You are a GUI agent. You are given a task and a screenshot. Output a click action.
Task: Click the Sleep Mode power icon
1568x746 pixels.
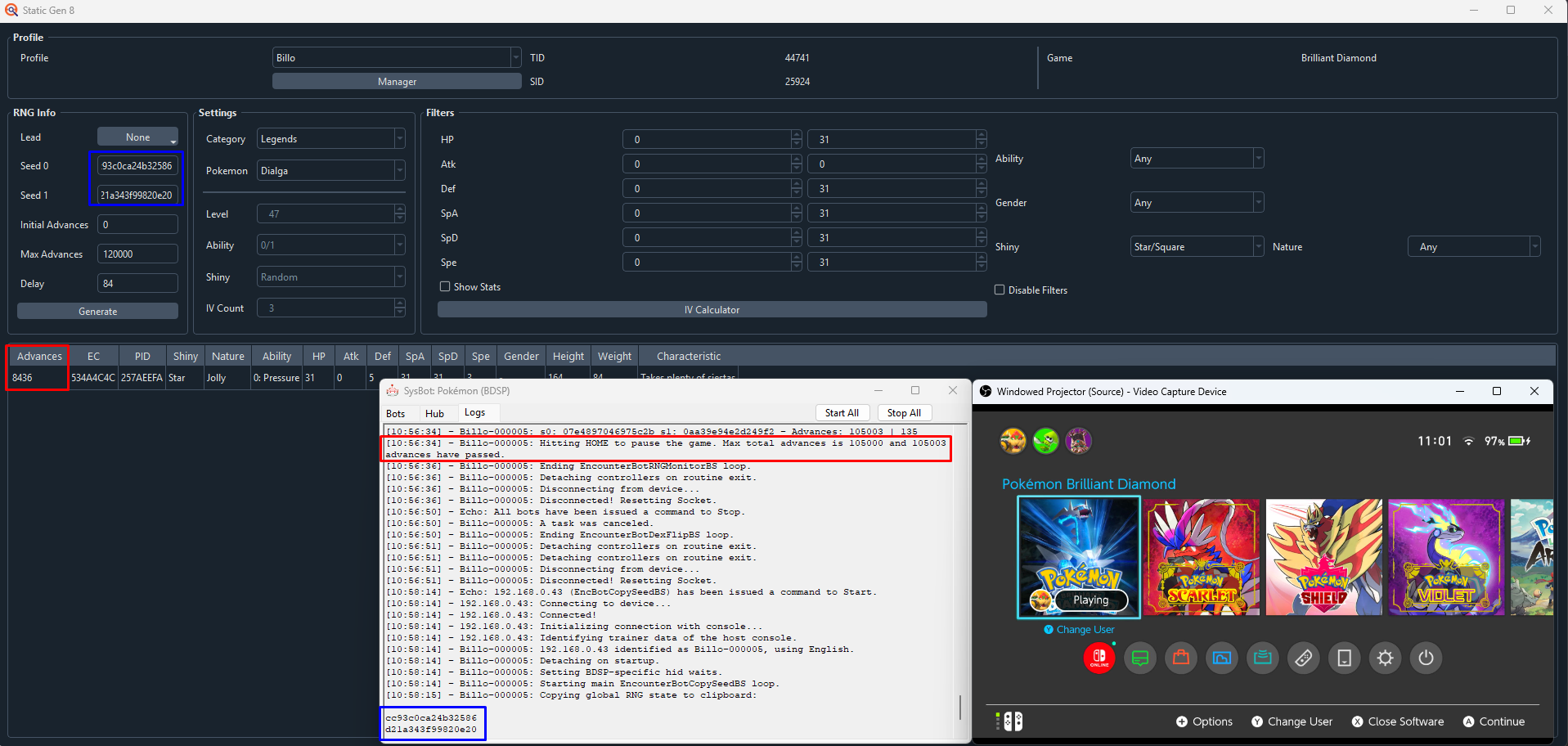click(1426, 658)
